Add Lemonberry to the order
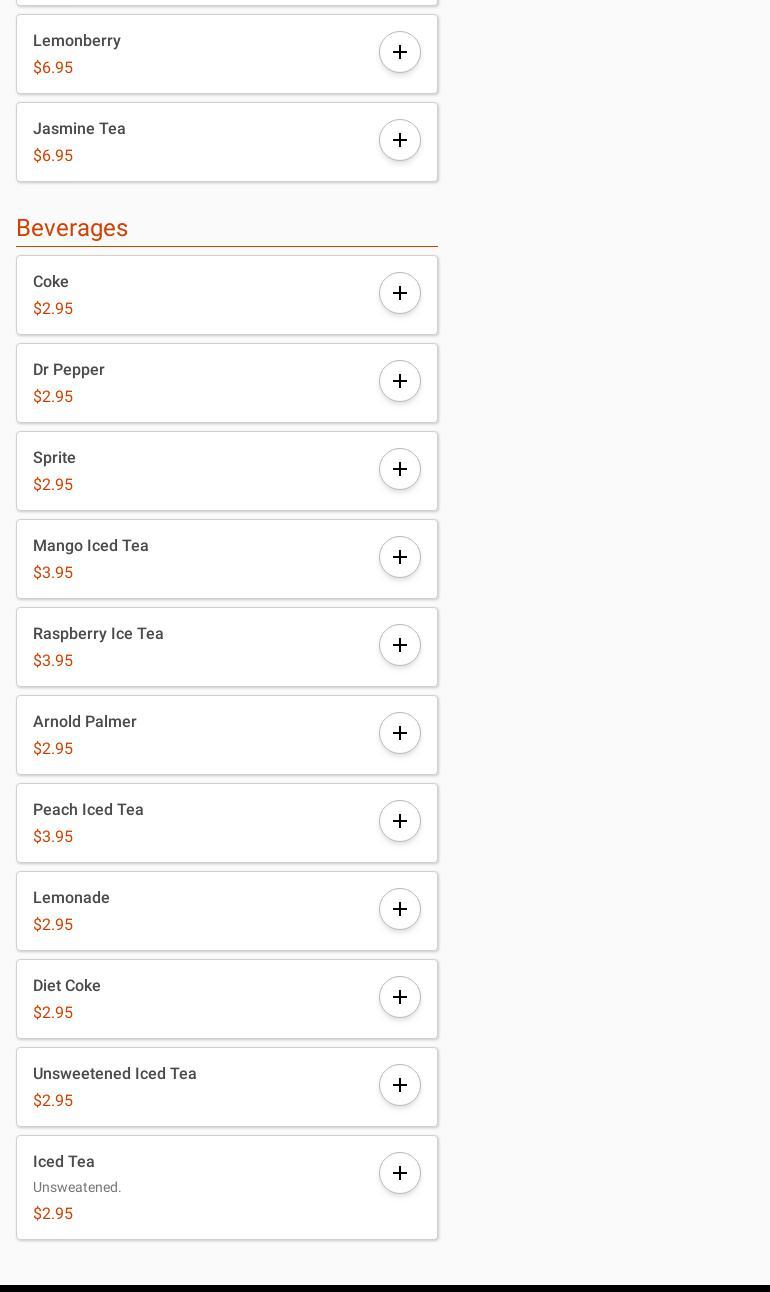 pos(400,52)
